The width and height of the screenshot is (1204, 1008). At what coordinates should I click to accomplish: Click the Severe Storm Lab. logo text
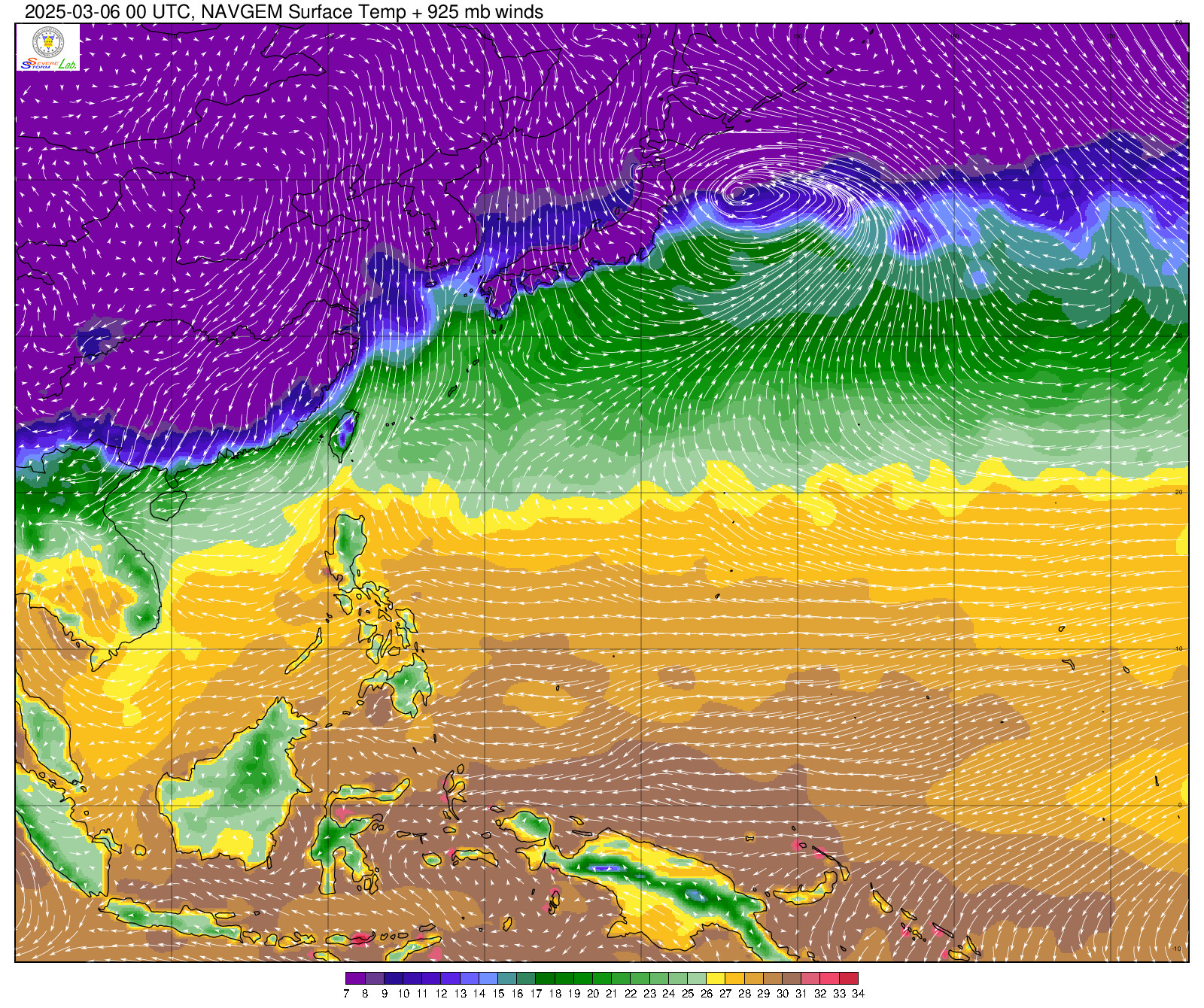48,64
